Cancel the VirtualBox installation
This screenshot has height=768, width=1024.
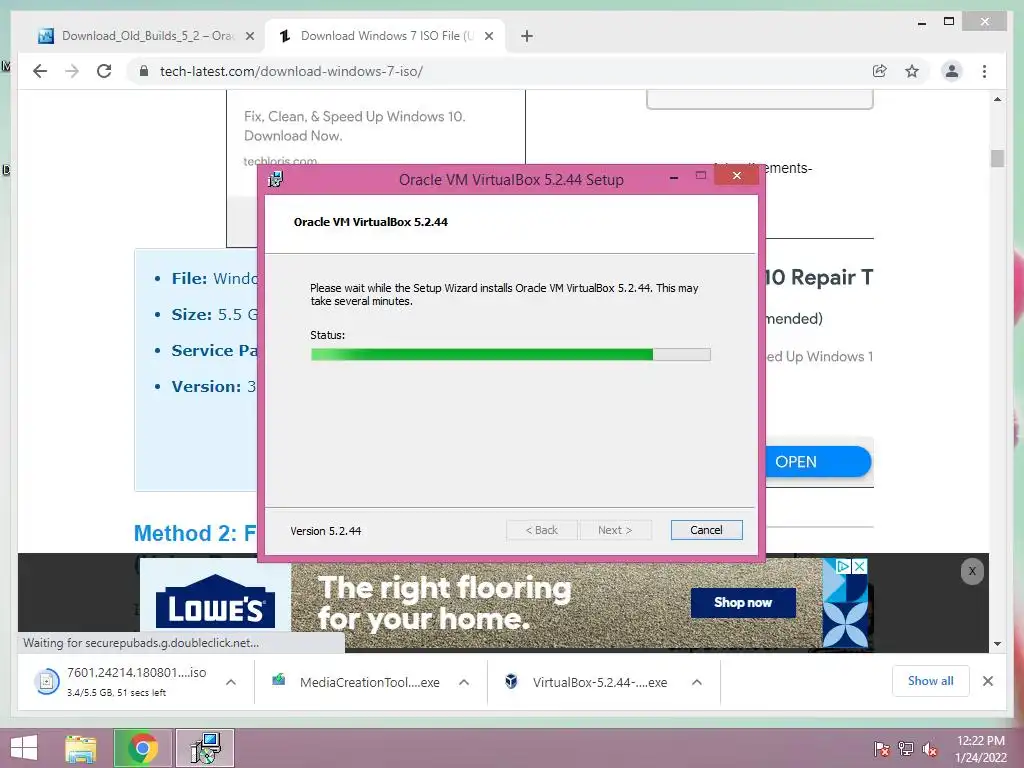click(706, 530)
